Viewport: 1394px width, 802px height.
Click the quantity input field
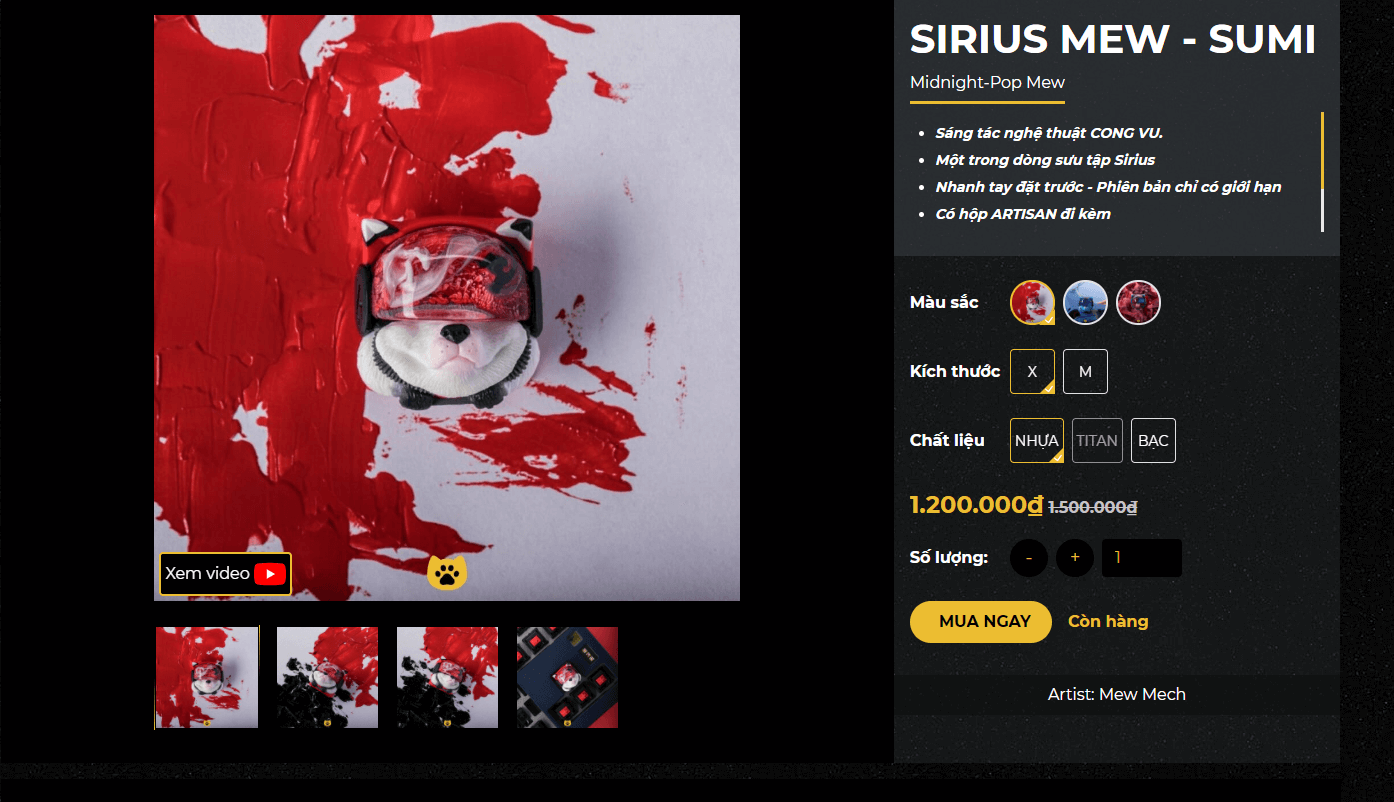pyautogui.click(x=1142, y=558)
